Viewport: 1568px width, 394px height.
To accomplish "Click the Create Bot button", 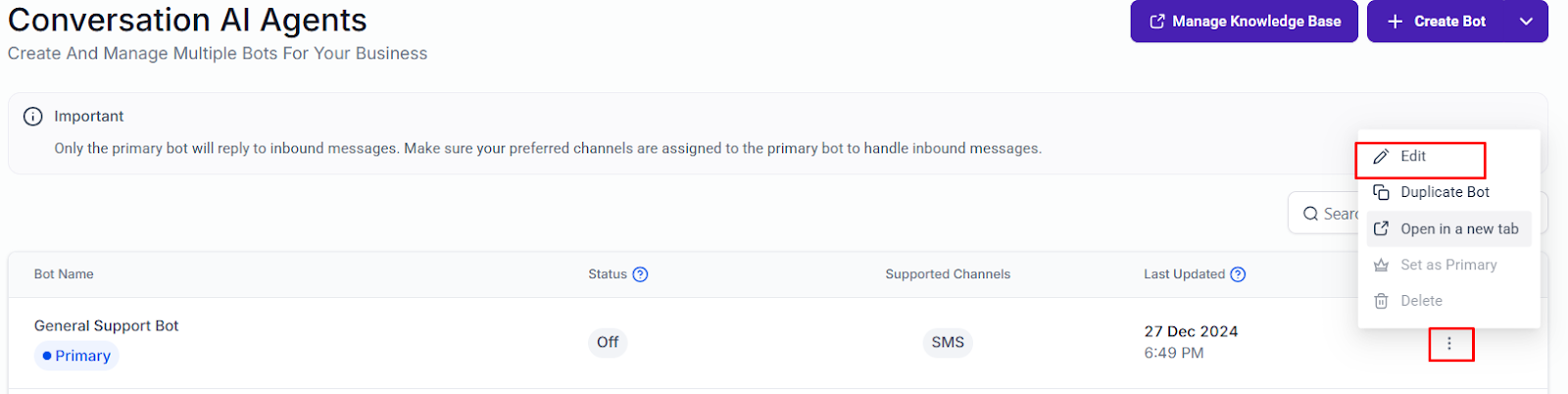I will coord(1437,22).
